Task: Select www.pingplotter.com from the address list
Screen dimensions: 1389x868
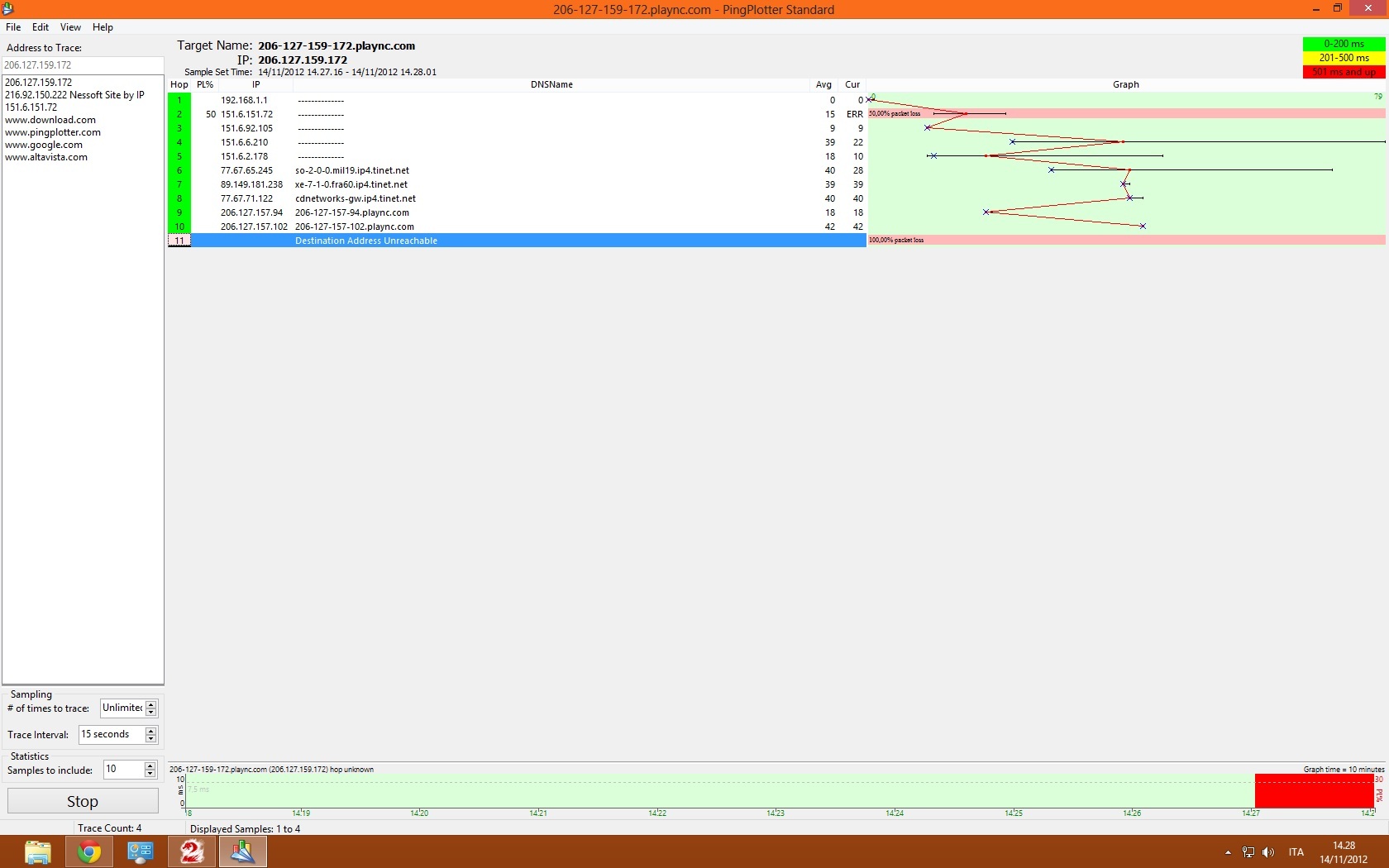Action: pos(53,132)
